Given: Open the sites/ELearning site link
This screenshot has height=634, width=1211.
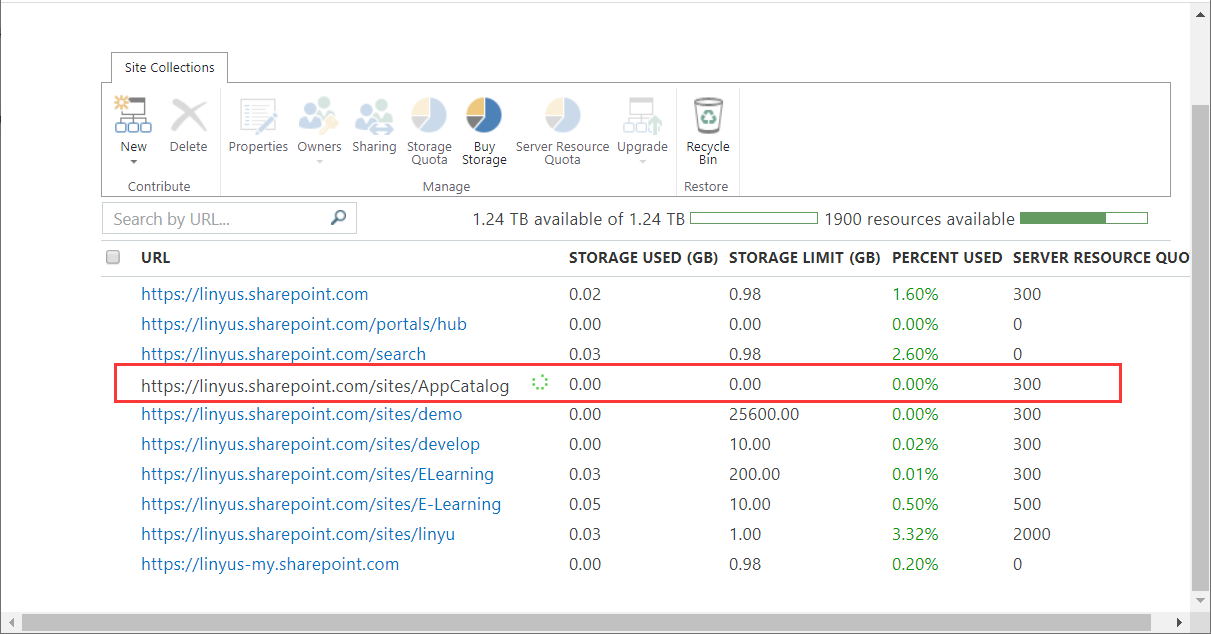Looking at the screenshot, I should pyautogui.click(x=318, y=474).
